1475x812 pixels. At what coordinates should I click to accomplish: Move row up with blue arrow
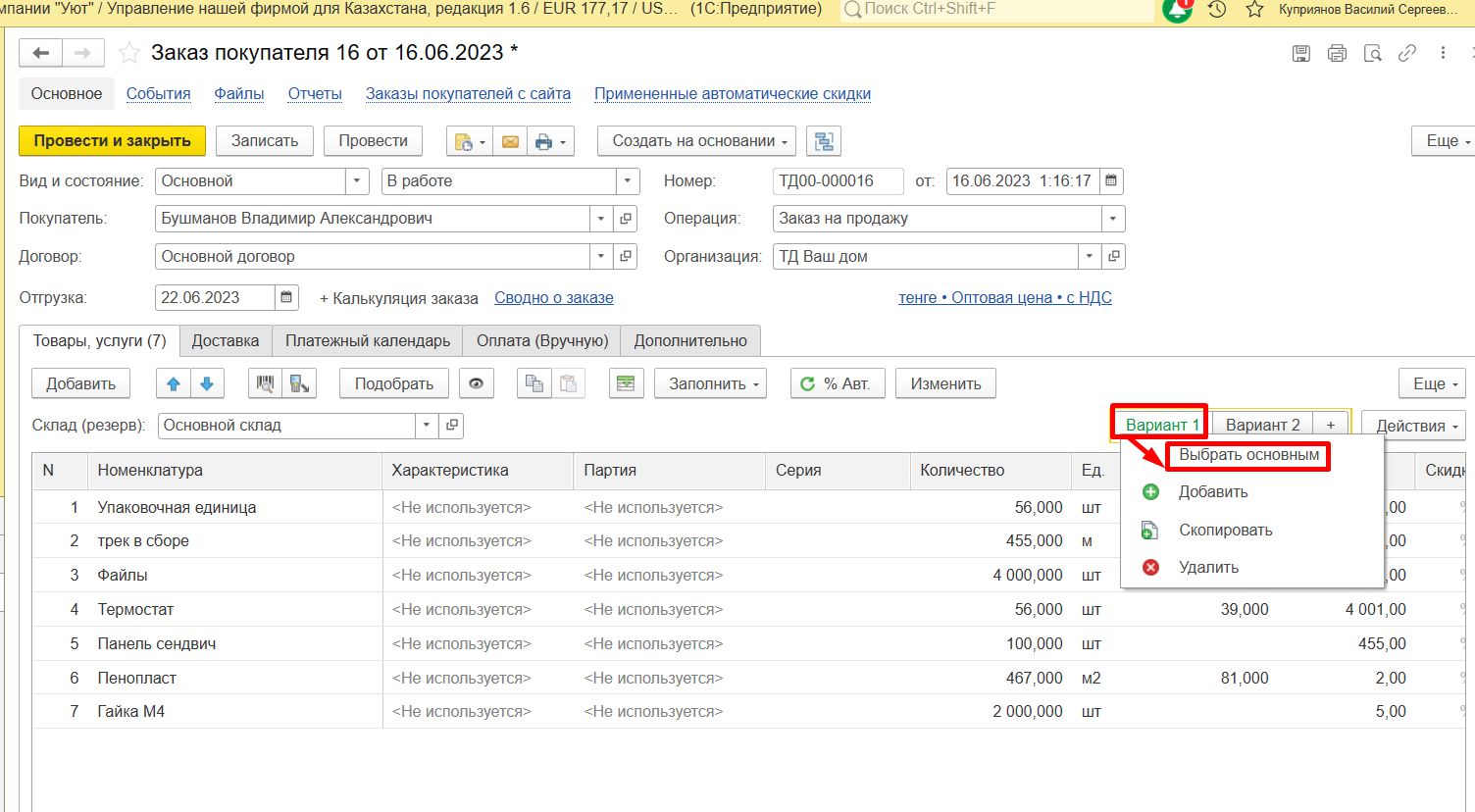[174, 383]
